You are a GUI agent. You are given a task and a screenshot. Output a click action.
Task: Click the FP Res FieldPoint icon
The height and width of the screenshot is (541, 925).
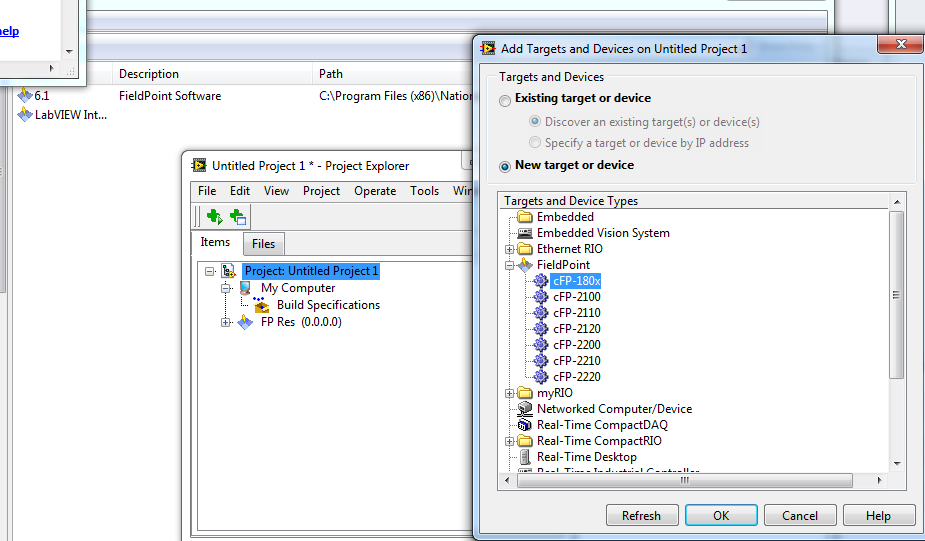(x=245, y=322)
